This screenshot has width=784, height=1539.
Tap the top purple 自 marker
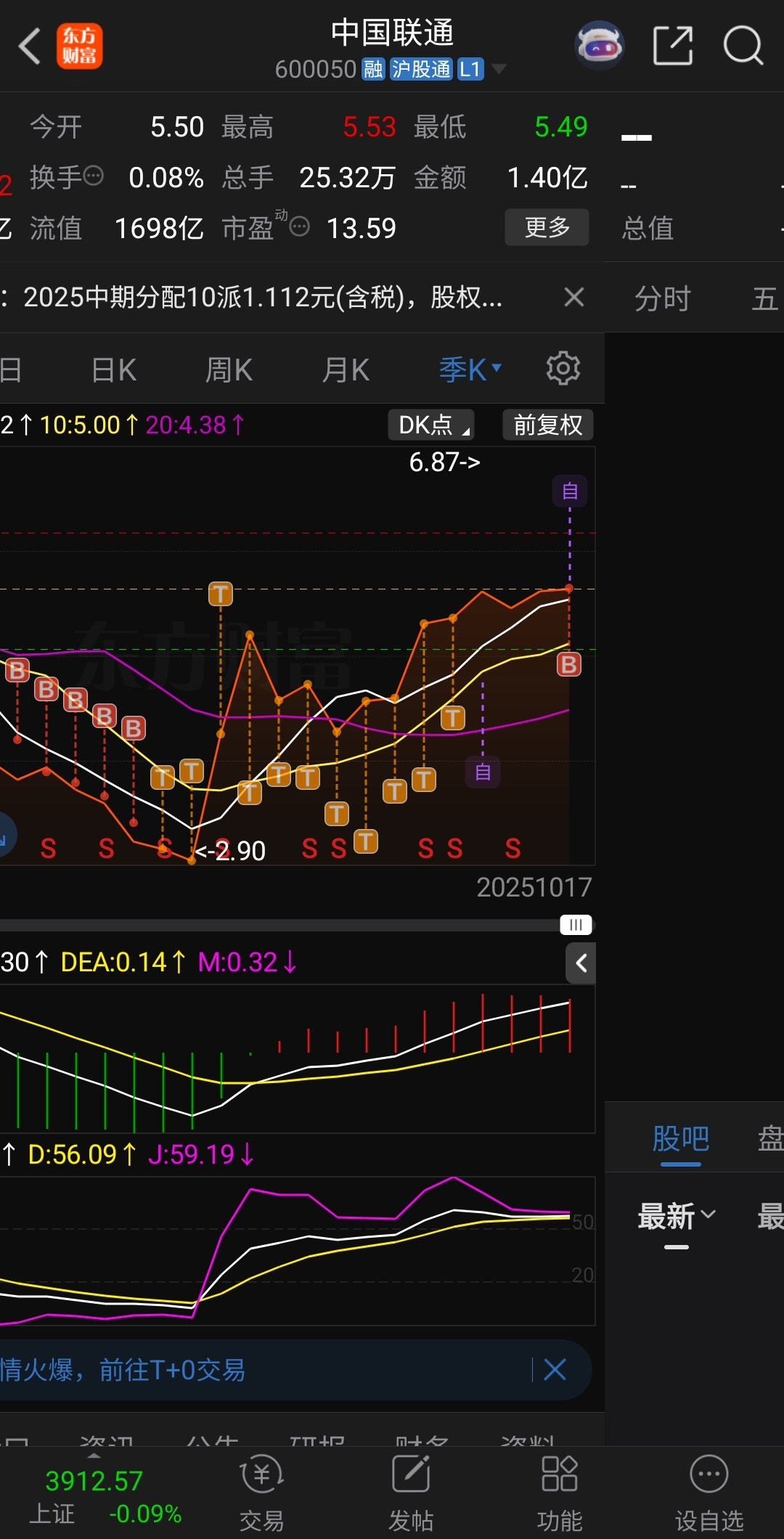[570, 491]
